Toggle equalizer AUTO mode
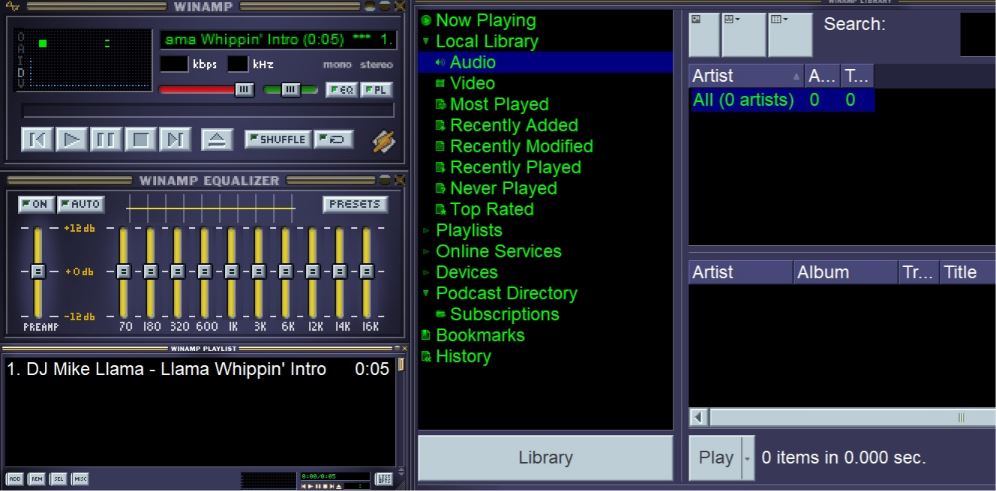The width and height of the screenshot is (996, 491). [x=81, y=205]
